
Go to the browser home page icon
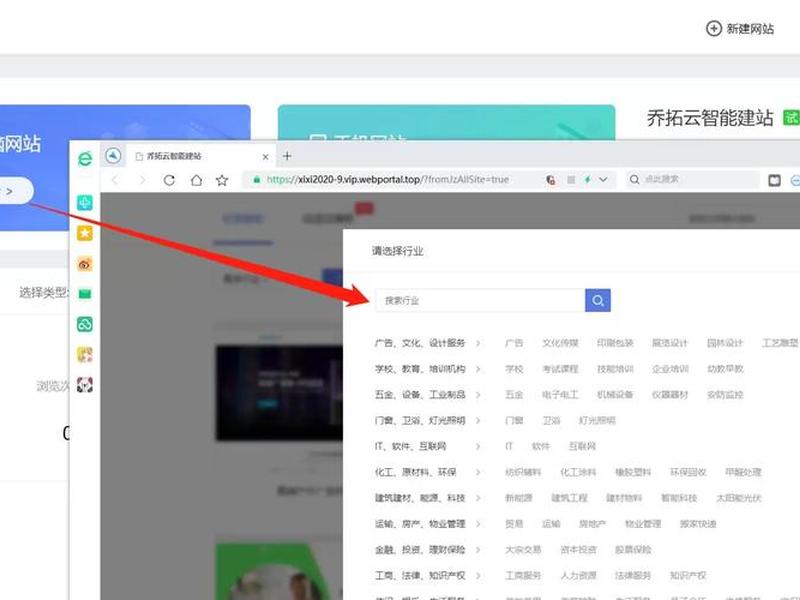tap(196, 180)
